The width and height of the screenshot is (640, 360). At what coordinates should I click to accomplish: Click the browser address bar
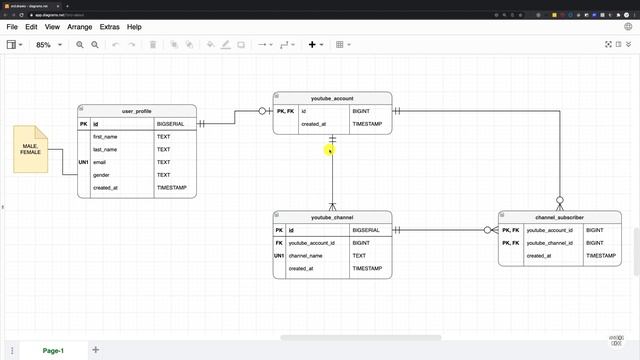pyautogui.click(x=261, y=15)
